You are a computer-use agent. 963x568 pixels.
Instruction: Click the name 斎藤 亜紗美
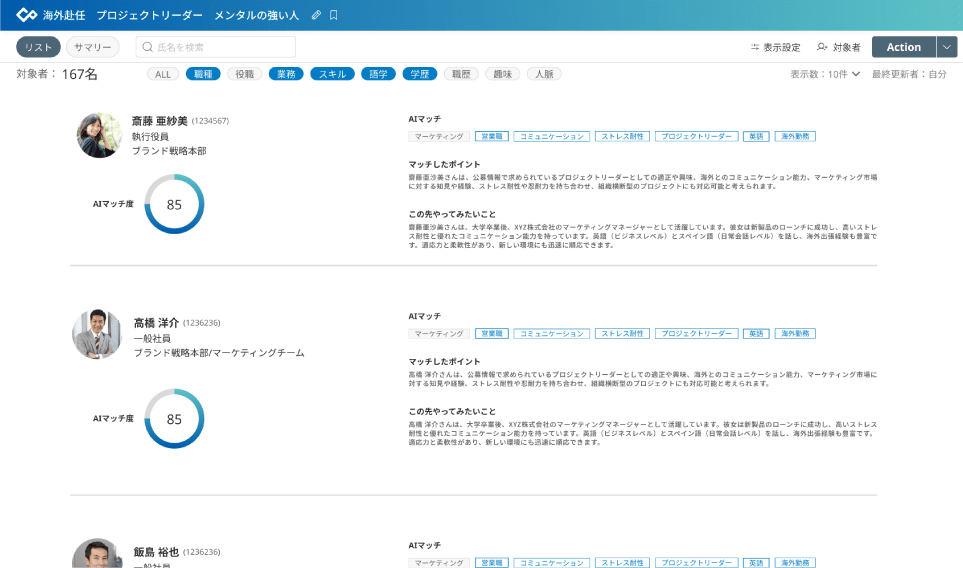click(160, 121)
